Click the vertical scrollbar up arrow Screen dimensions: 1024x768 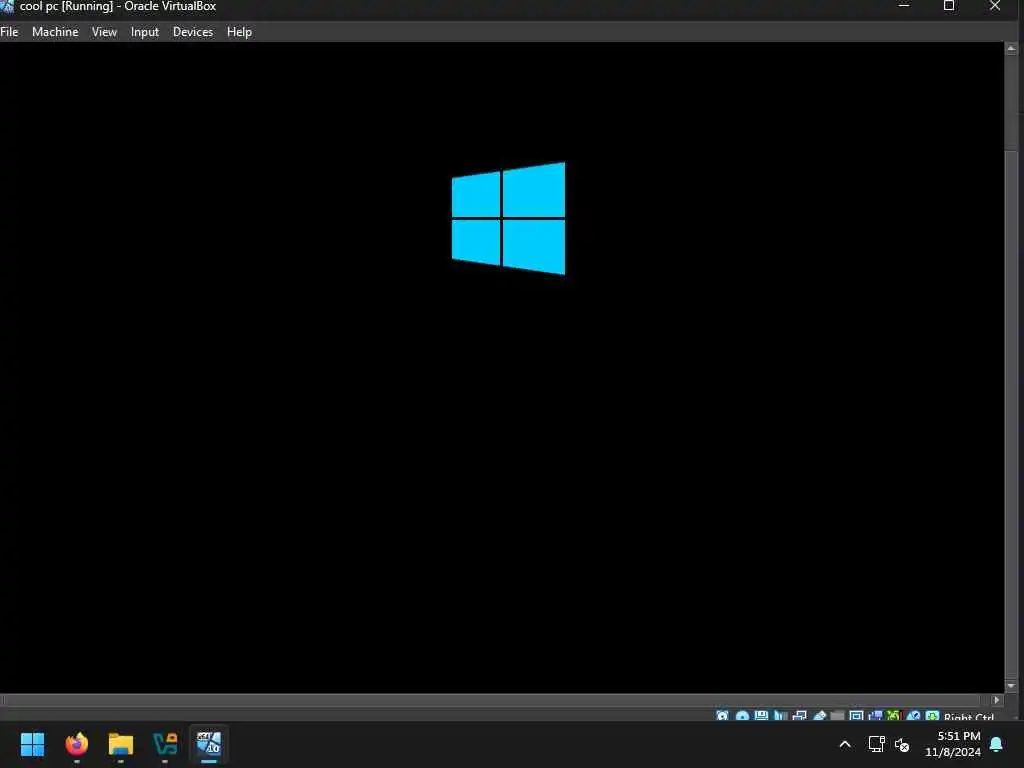click(x=1011, y=48)
